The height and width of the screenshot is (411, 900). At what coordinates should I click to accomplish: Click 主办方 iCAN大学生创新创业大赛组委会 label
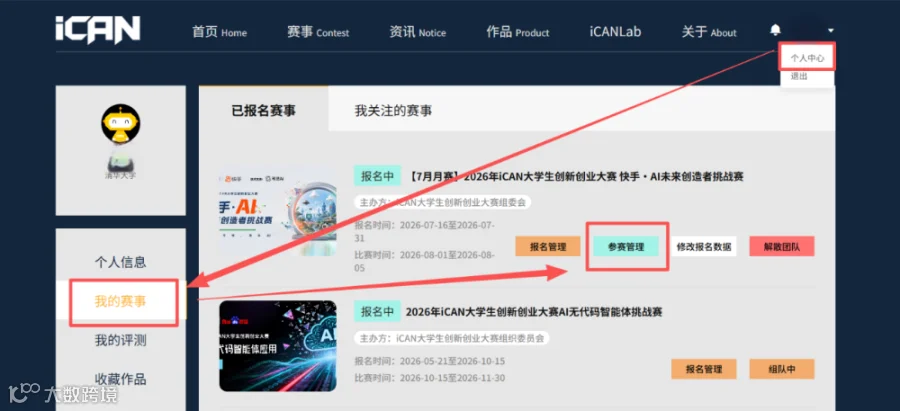click(x=443, y=202)
